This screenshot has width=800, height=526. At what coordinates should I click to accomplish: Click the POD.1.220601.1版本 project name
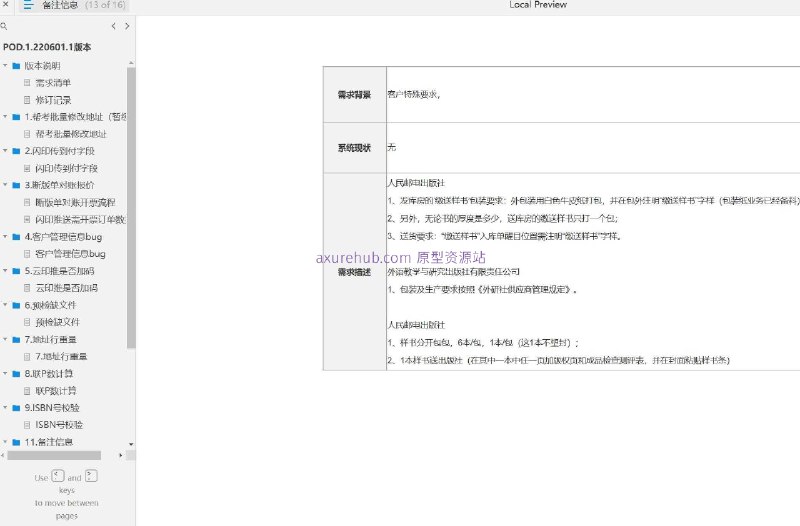[47, 47]
